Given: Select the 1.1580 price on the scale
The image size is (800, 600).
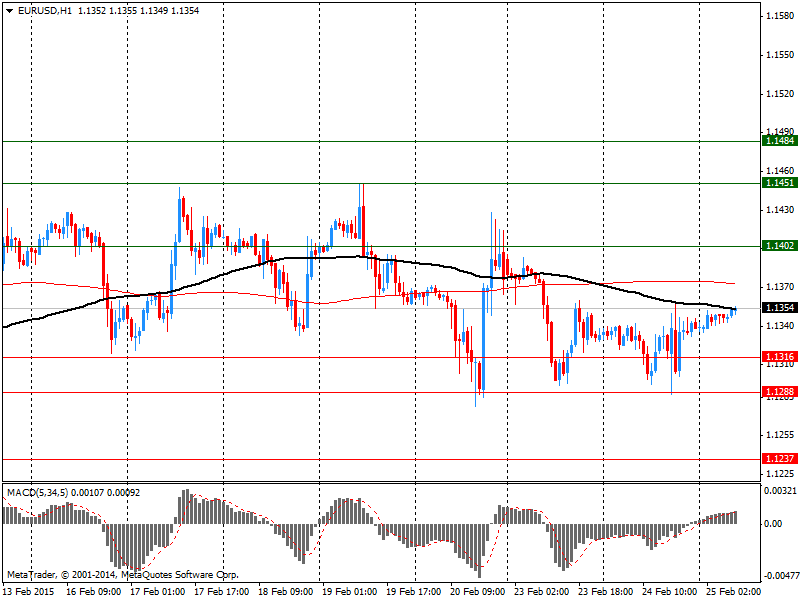Looking at the screenshot, I should coord(780,16).
